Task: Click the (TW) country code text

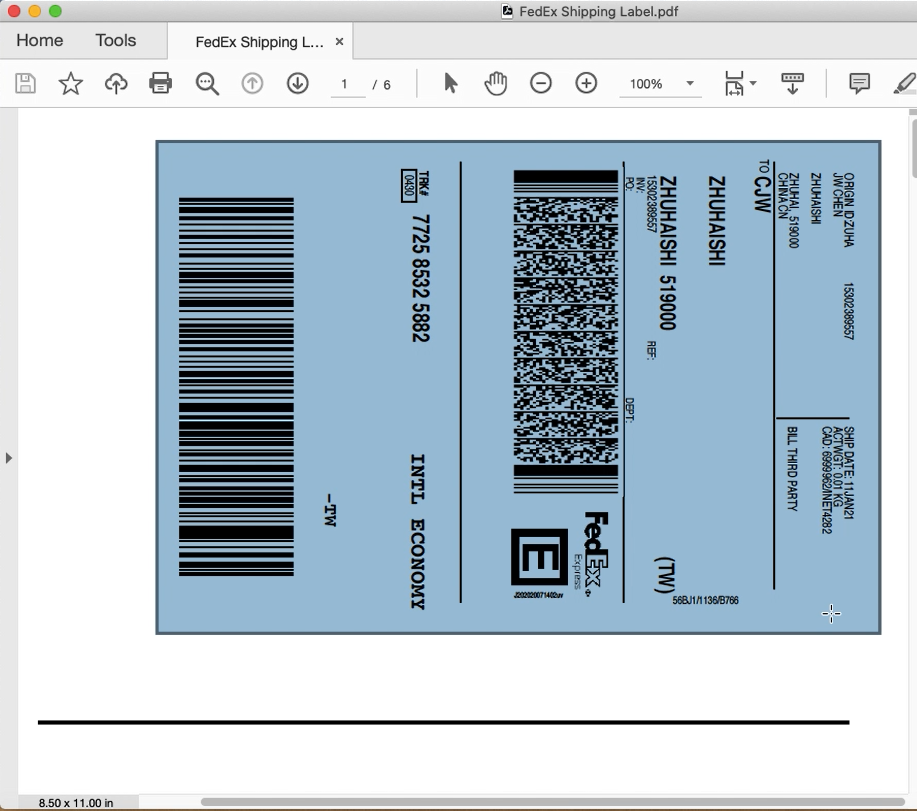Action: tap(665, 575)
